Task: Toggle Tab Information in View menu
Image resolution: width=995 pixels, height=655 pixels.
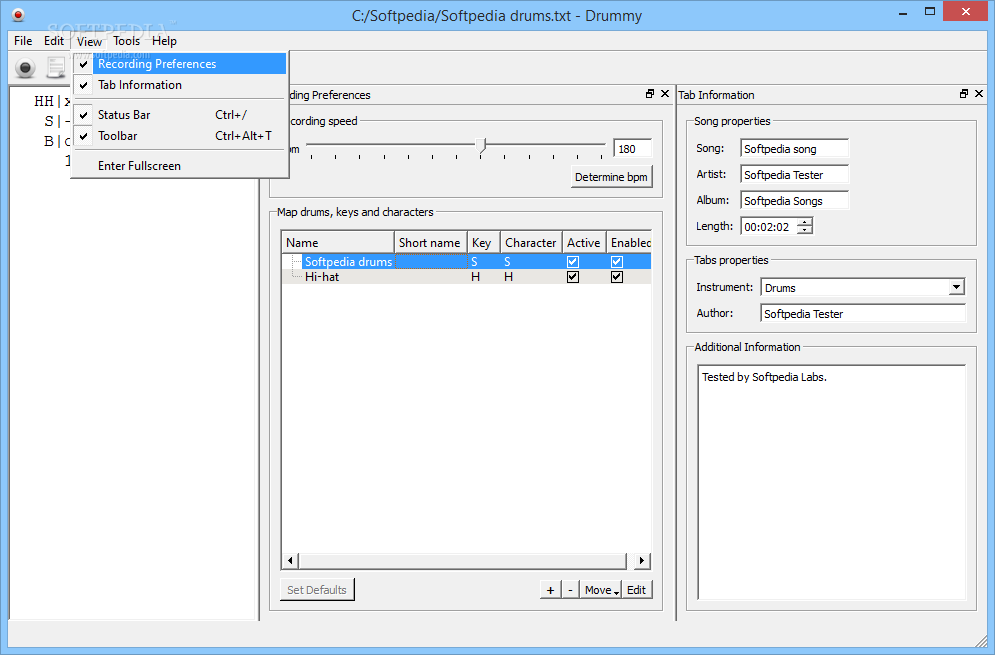Action: point(180,84)
